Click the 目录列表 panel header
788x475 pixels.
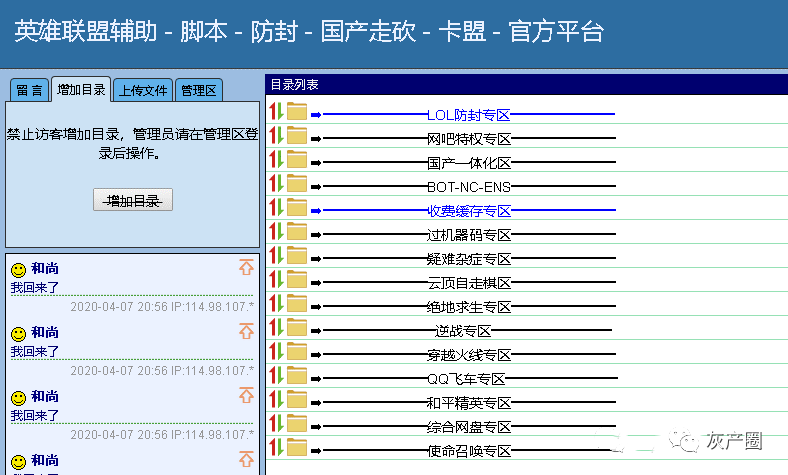[527, 84]
